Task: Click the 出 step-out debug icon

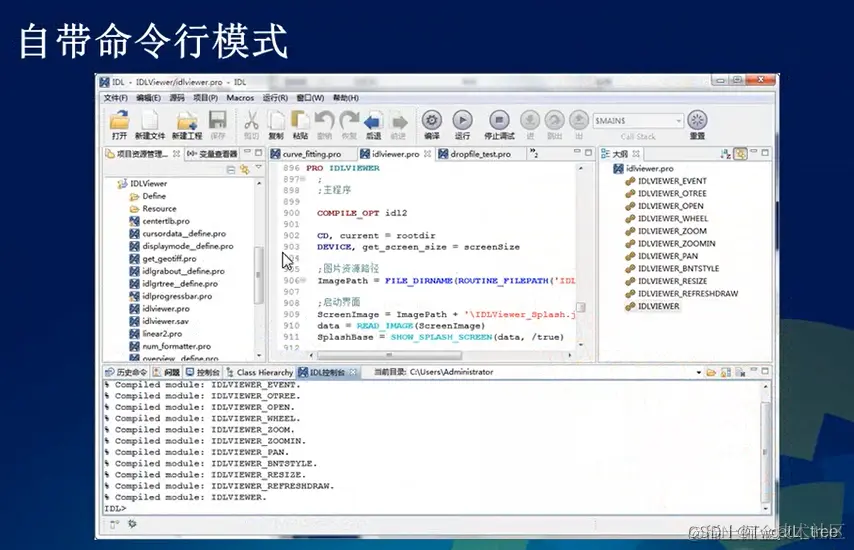Action: click(578, 120)
